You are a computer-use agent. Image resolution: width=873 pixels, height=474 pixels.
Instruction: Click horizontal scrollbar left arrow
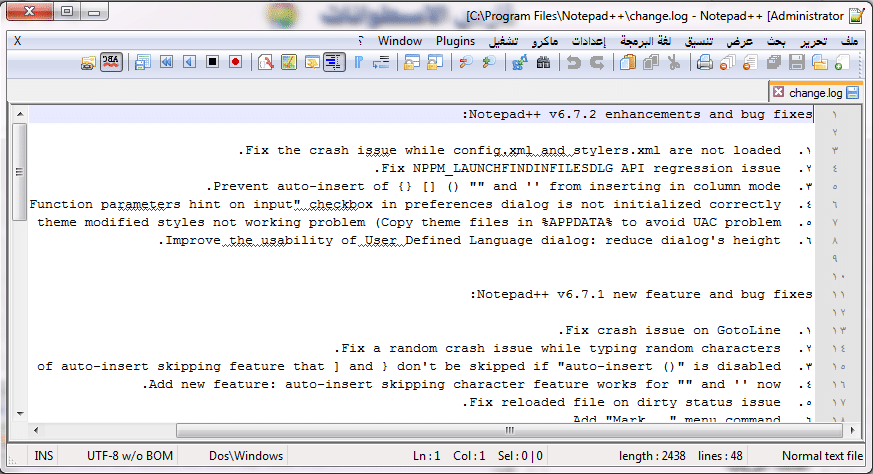pos(36,430)
